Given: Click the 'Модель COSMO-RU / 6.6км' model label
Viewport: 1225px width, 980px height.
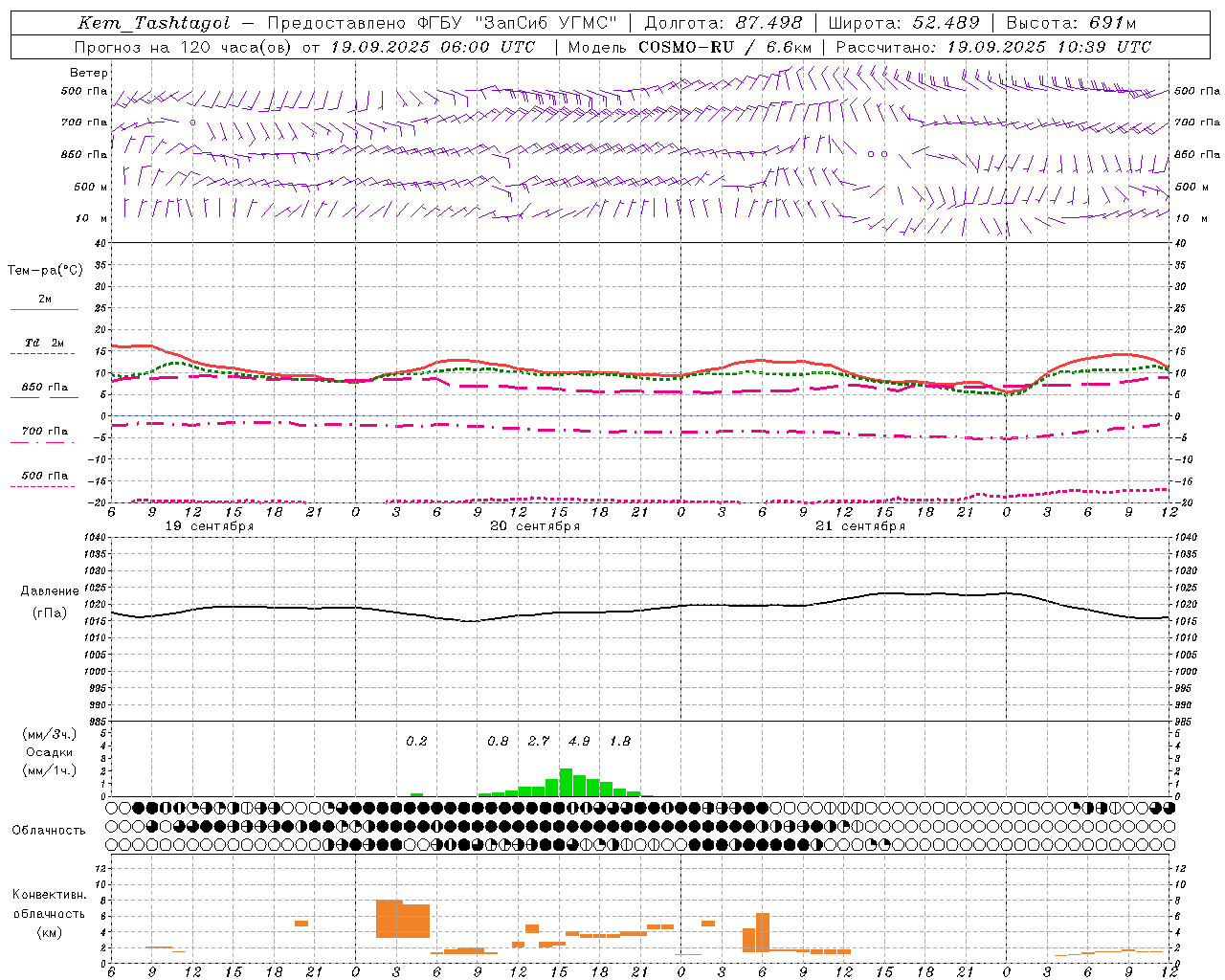Looking at the screenshot, I should 690,47.
